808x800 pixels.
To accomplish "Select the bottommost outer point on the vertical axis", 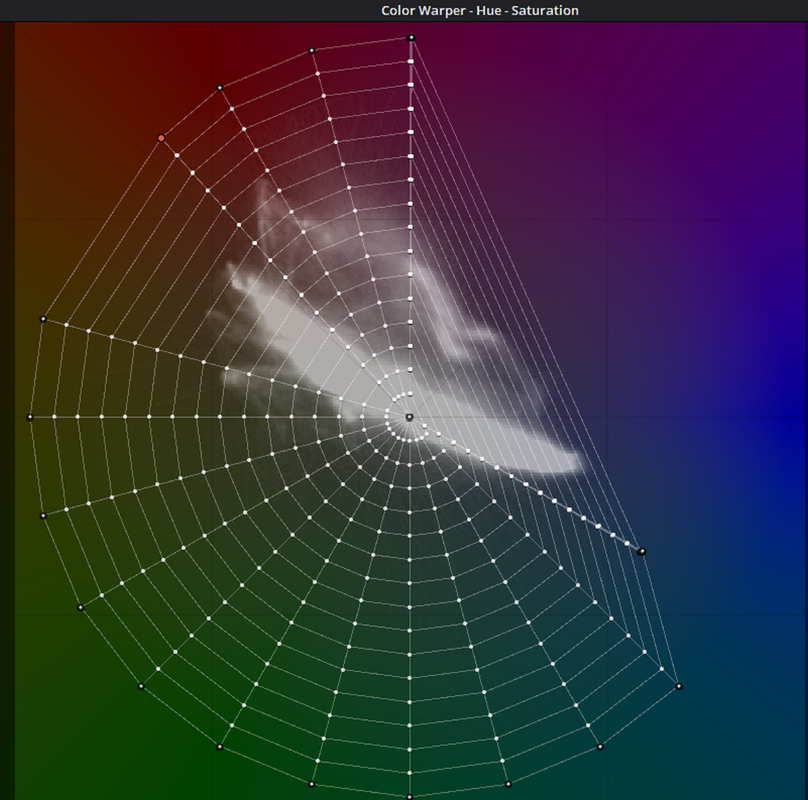I will 410,797.
